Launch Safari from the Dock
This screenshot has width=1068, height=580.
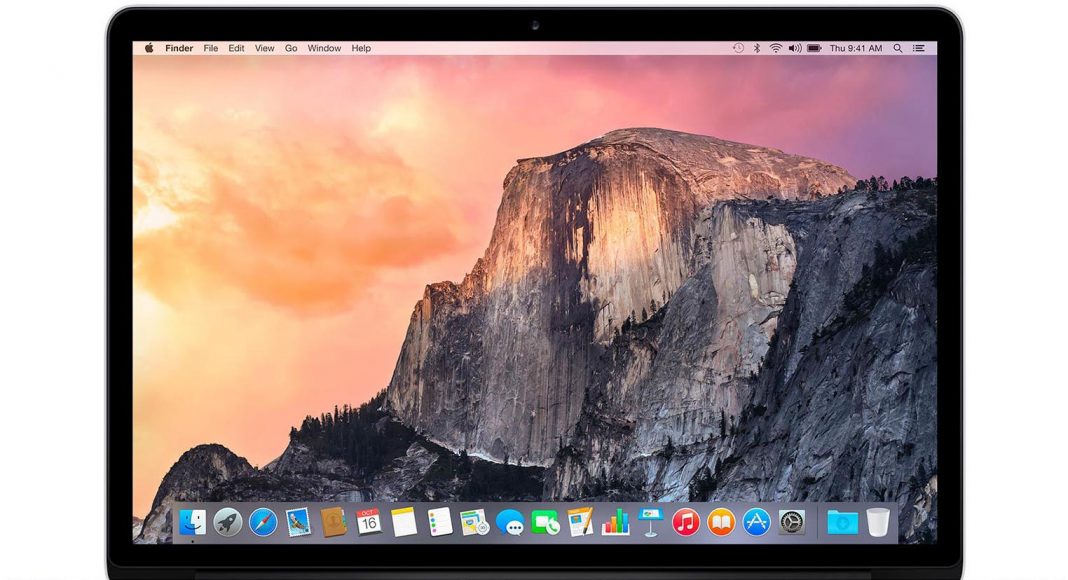(x=263, y=523)
